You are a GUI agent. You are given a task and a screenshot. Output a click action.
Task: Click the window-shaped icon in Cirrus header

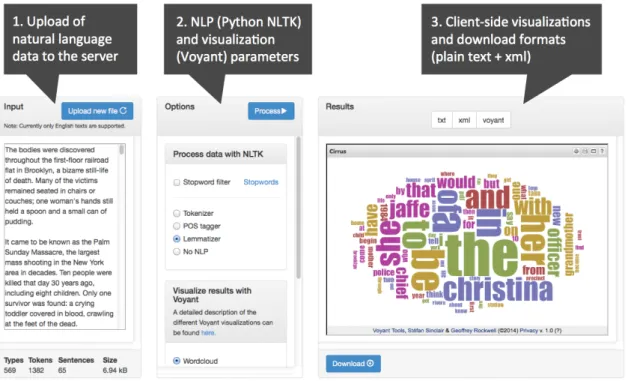coord(594,151)
